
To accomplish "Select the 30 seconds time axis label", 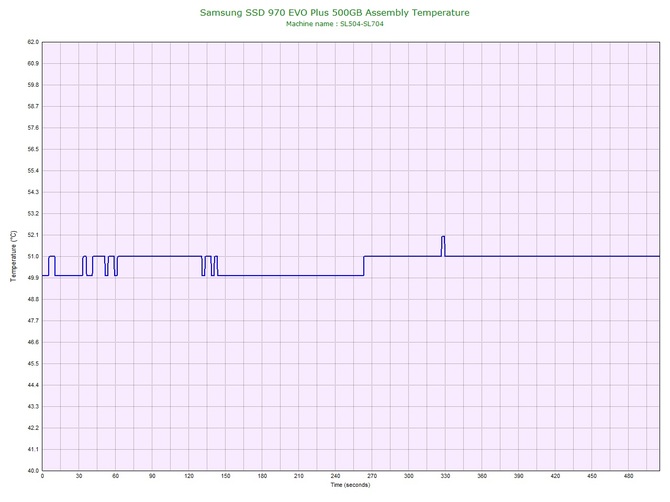I will point(79,476).
